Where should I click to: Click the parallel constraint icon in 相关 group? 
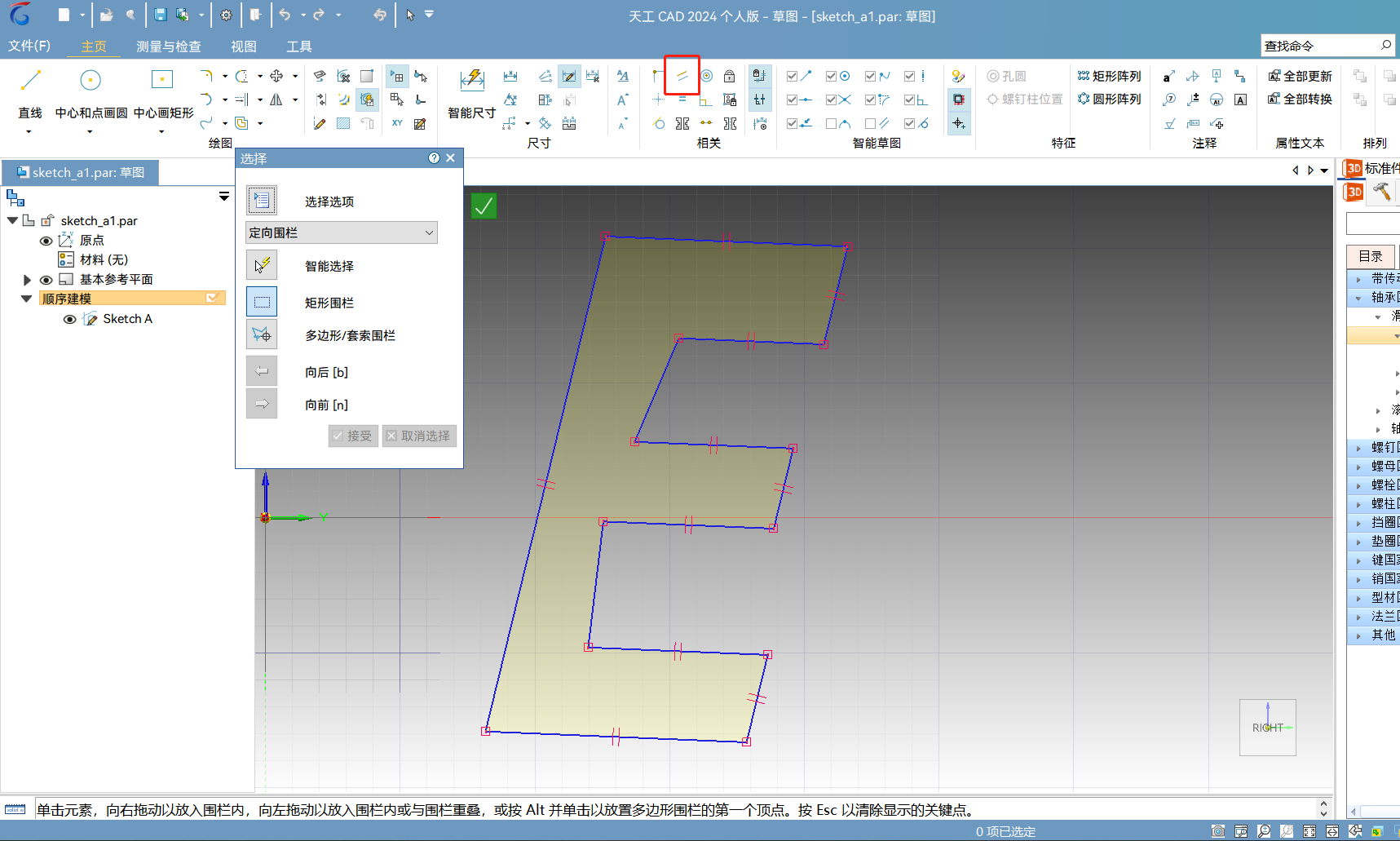click(682, 76)
